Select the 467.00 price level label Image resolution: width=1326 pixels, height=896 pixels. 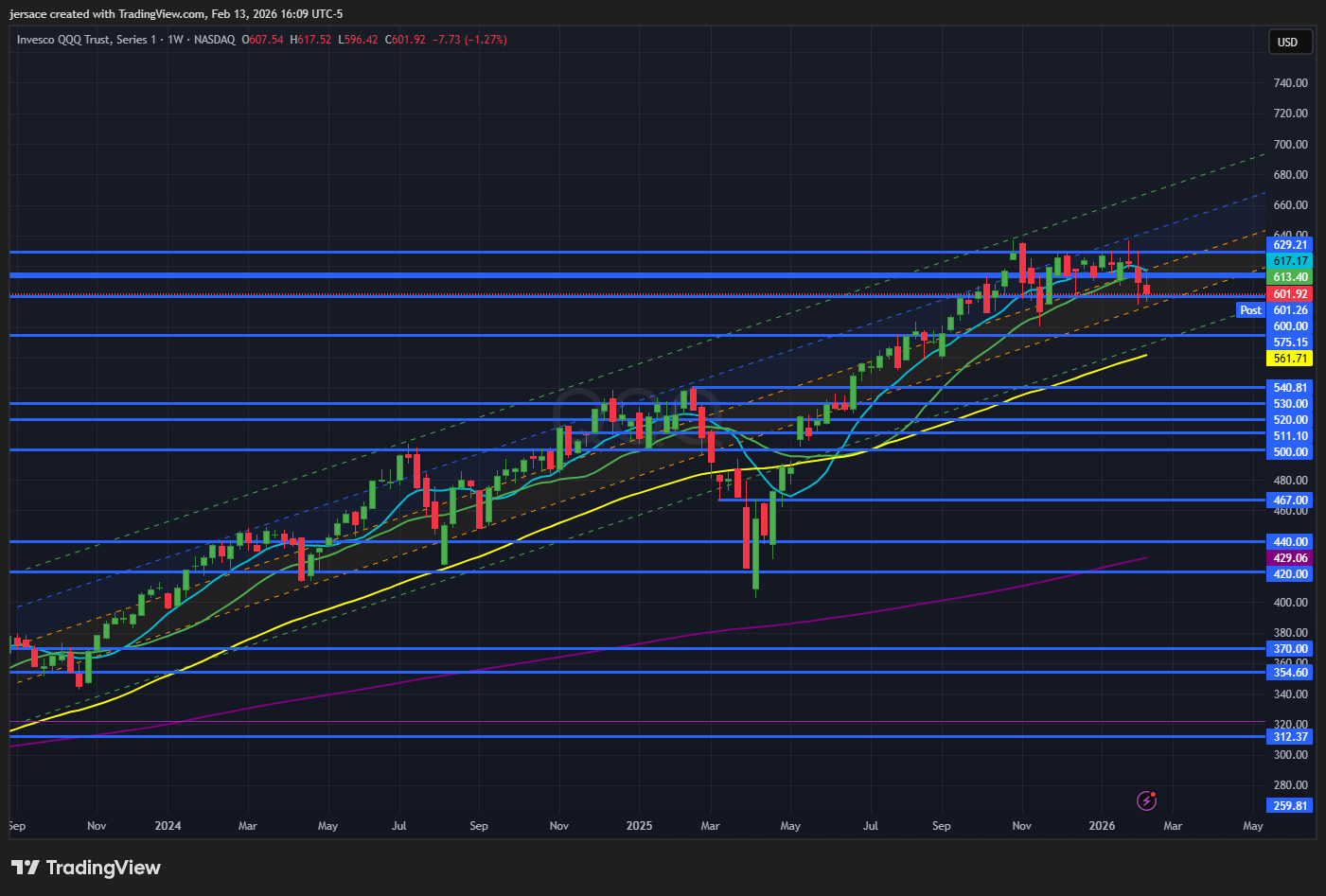coord(1290,501)
